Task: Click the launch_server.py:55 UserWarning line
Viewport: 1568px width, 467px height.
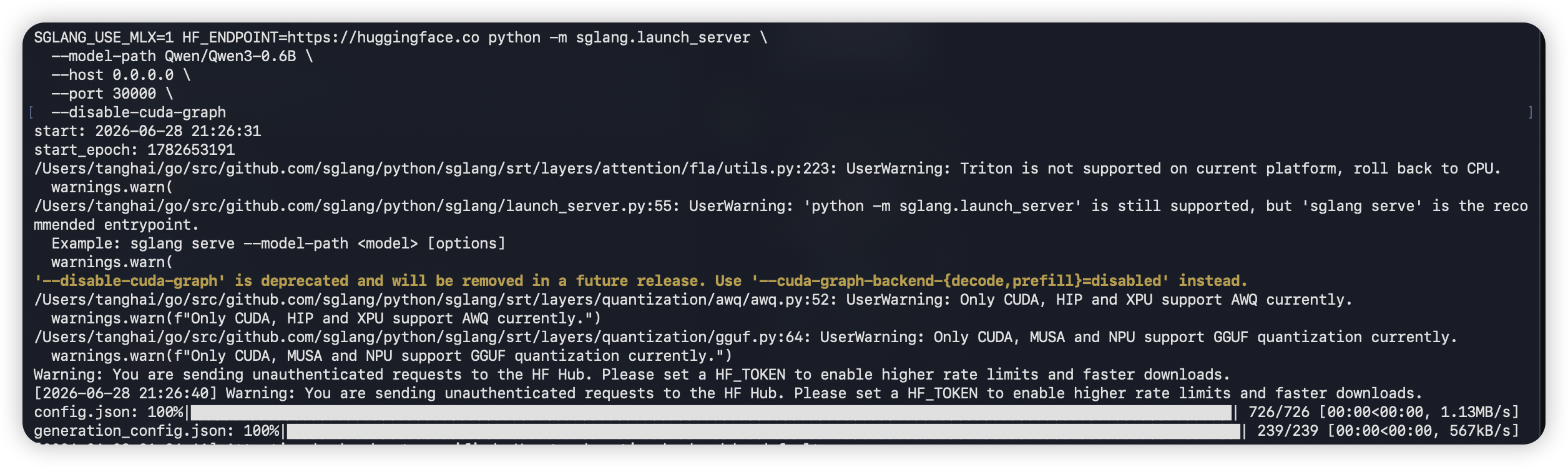Action: (781, 206)
